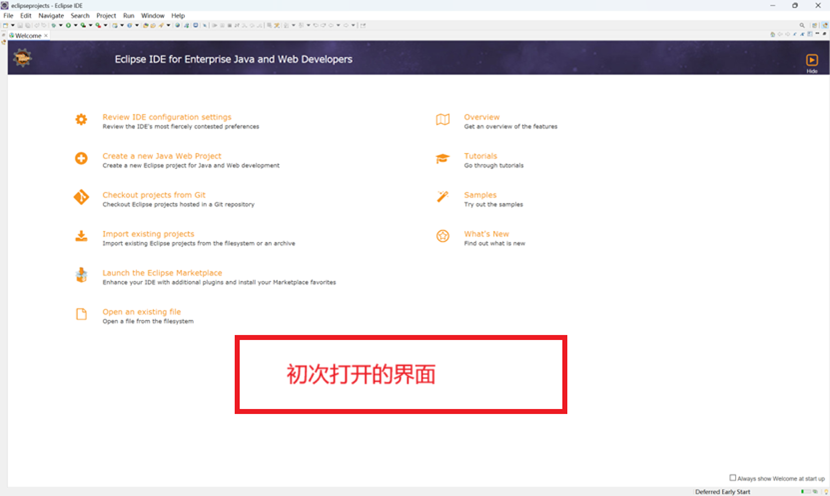Open the Tutorials link

pos(481,156)
